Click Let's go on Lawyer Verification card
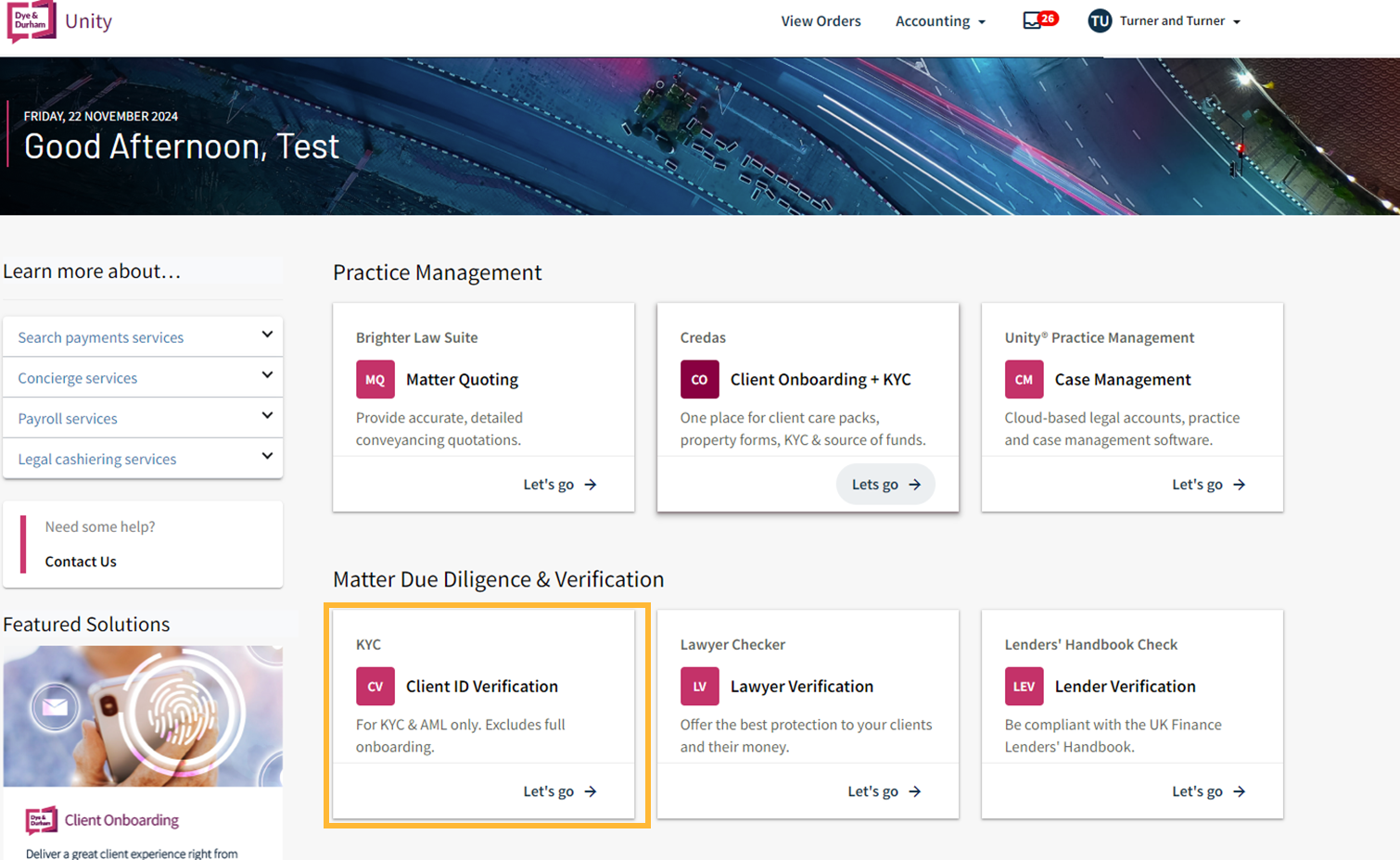Image resolution: width=1400 pixels, height=860 pixels. coord(885,791)
